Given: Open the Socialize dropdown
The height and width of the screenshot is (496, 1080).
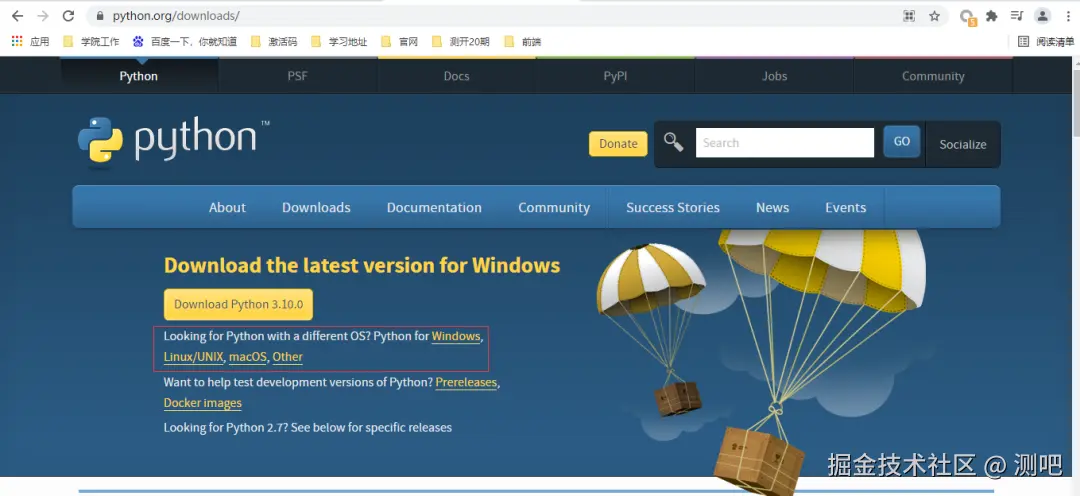Looking at the screenshot, I should [963, 144].
